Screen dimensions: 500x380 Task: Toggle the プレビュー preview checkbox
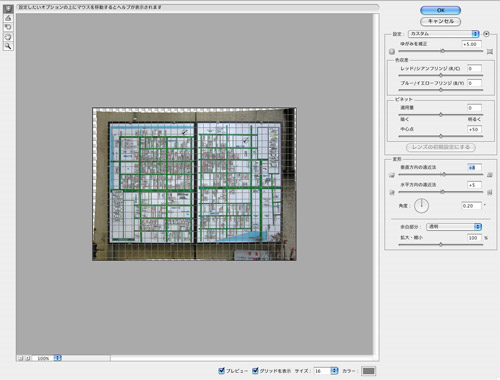(x=221, y=370)
